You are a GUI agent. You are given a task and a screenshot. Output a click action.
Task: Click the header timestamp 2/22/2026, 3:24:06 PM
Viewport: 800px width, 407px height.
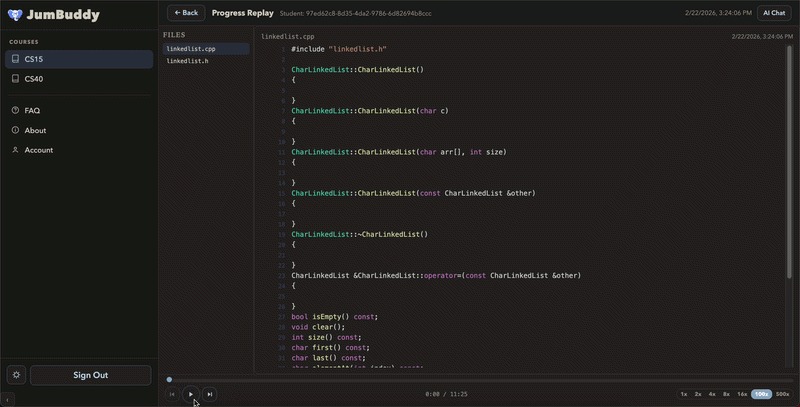[x=718, y=13]
